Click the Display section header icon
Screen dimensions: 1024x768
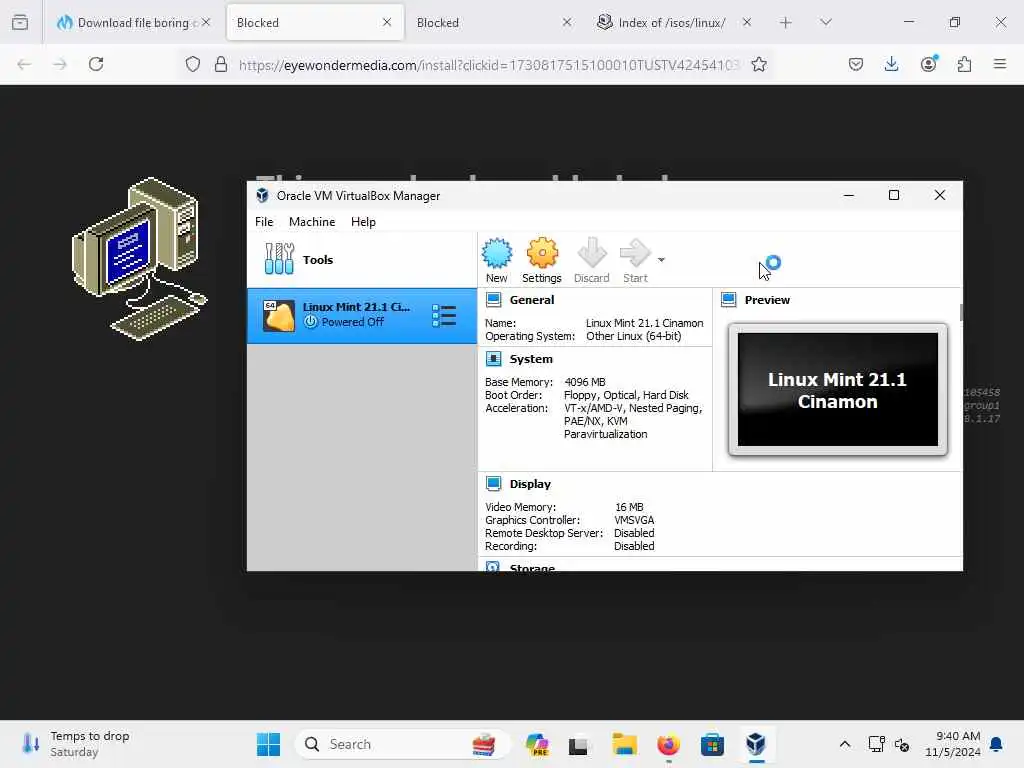(x=494, y=484)
